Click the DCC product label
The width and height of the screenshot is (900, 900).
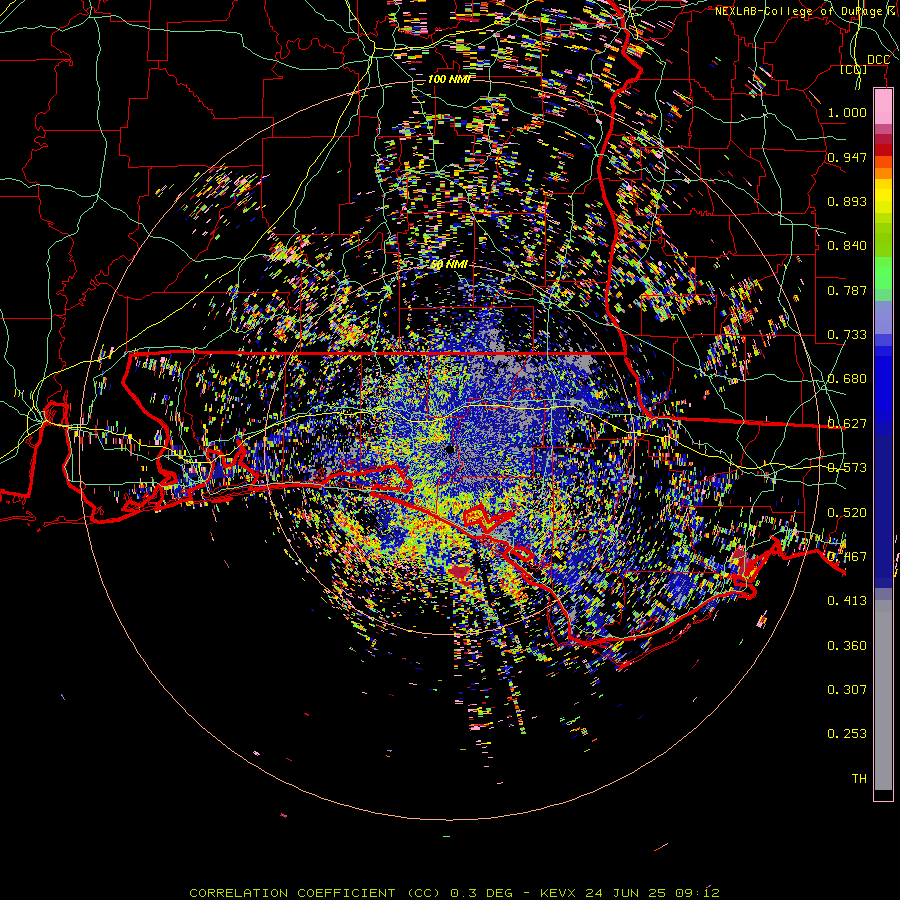tap(878, 60)
